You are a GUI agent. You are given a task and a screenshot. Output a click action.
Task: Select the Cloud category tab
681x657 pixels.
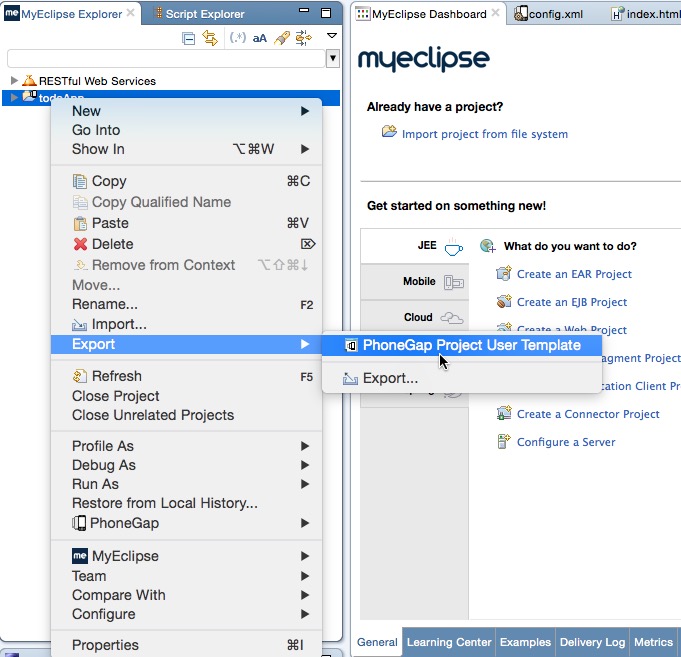coord(415,317)
